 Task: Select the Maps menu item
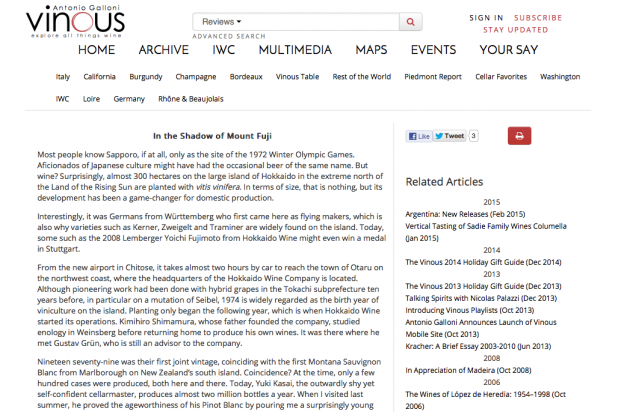coord(371,50)
